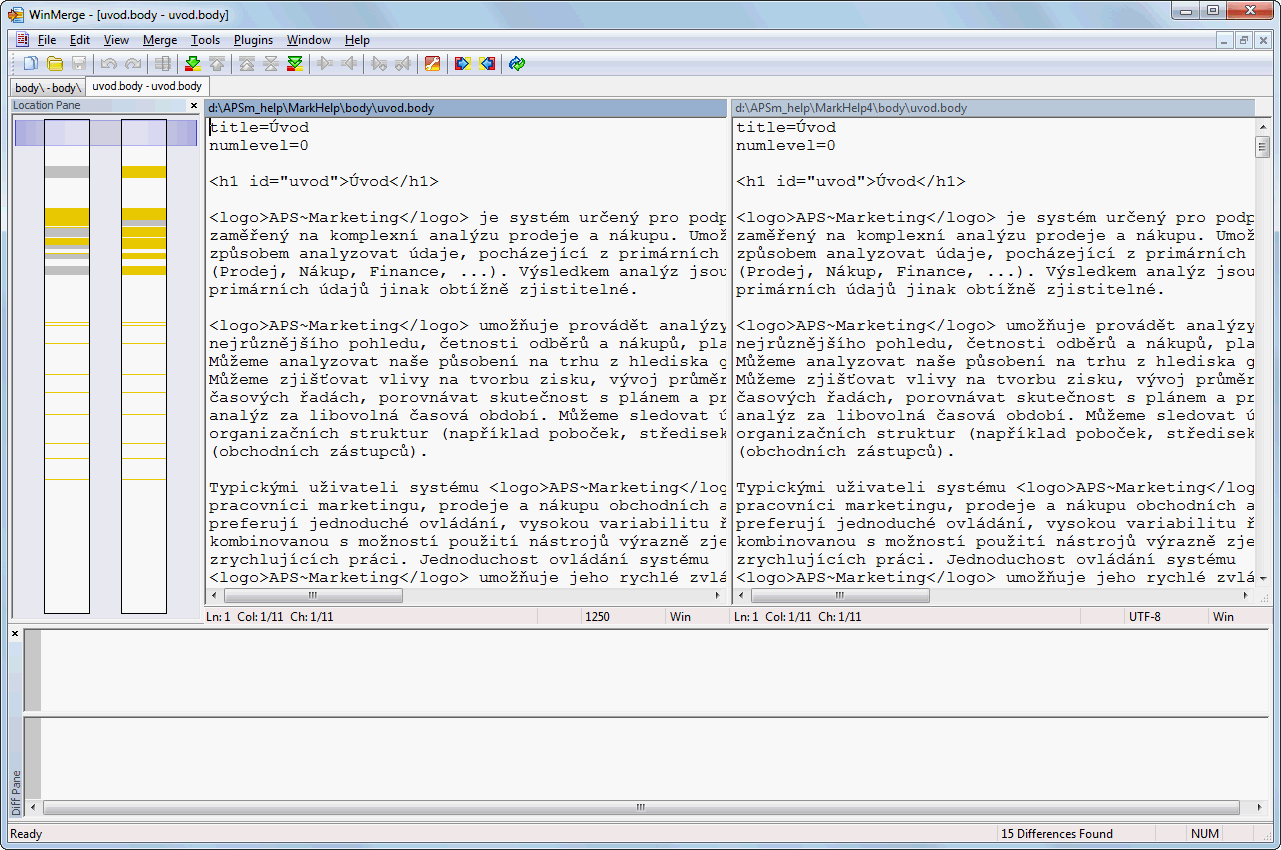Click the Select Line Difference icon
The height and width of the screenshot is (850, 1281).
coord(163,64)
